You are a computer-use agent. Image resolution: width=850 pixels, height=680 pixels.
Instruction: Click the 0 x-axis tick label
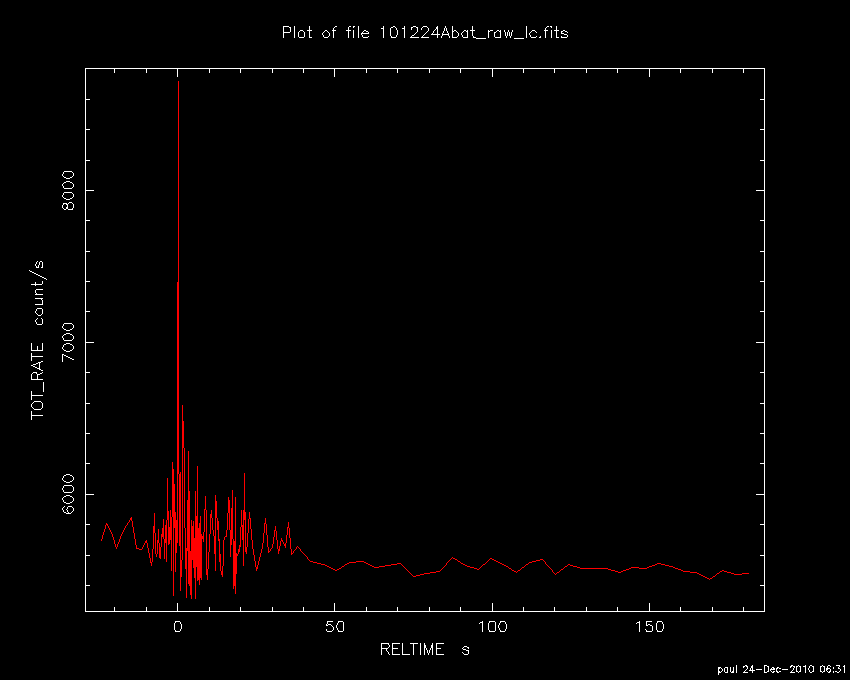click(178, 627)
